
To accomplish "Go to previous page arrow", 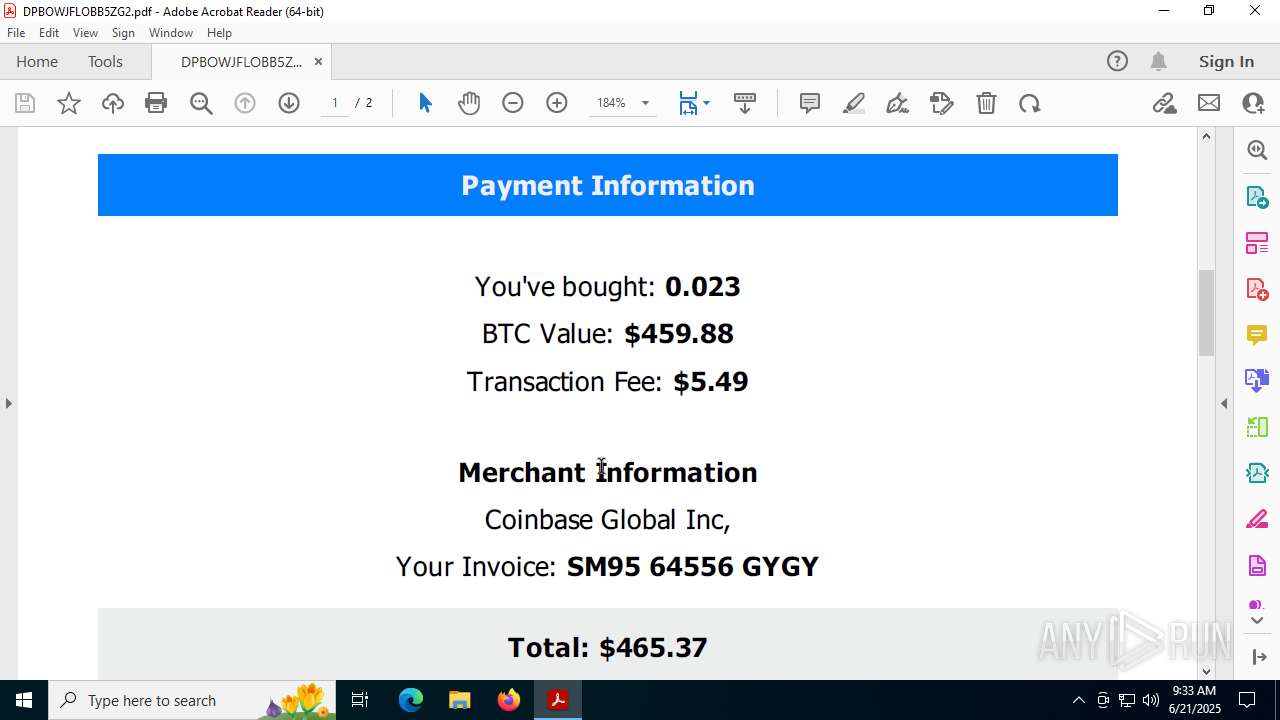I will click(x=245, y=103).
